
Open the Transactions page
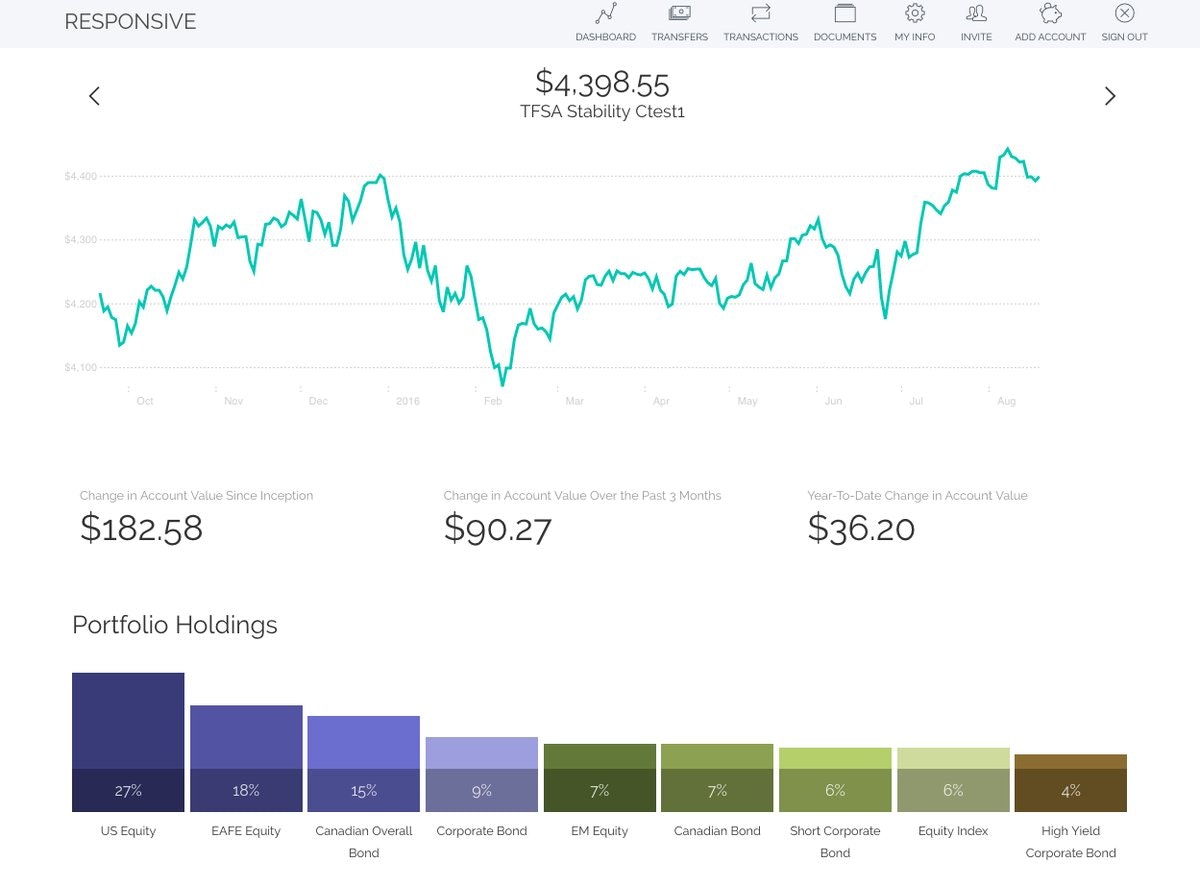click(x=760, y=22)
